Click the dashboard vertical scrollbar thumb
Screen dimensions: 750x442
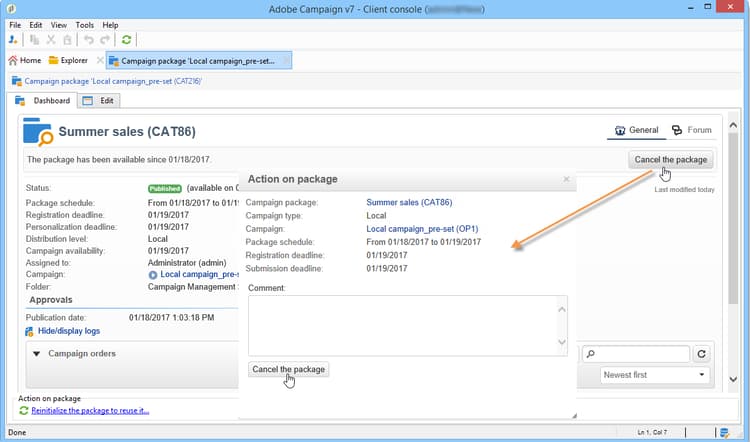pyautogui.click(x=733, y=218)
